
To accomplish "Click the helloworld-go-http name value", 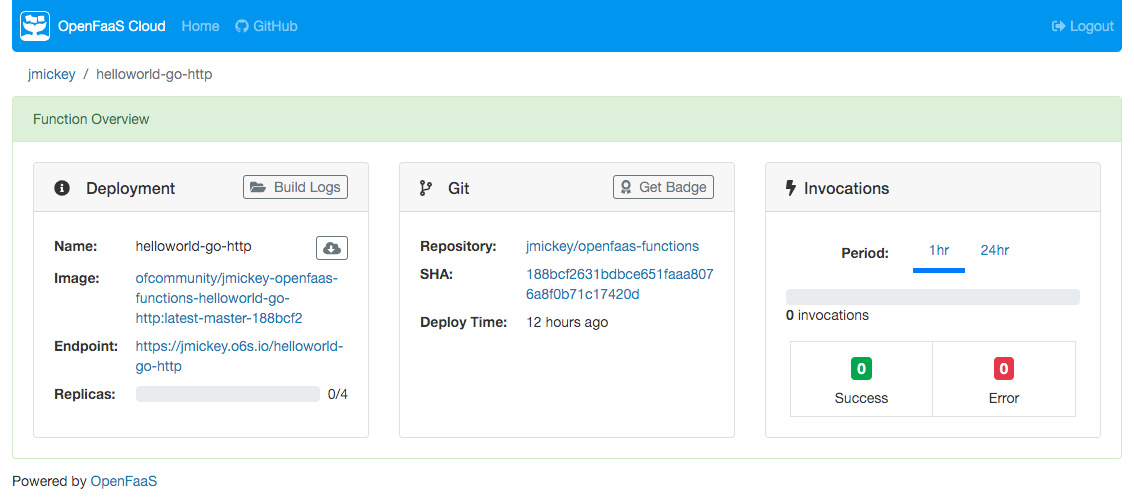I will click(193, 246).
